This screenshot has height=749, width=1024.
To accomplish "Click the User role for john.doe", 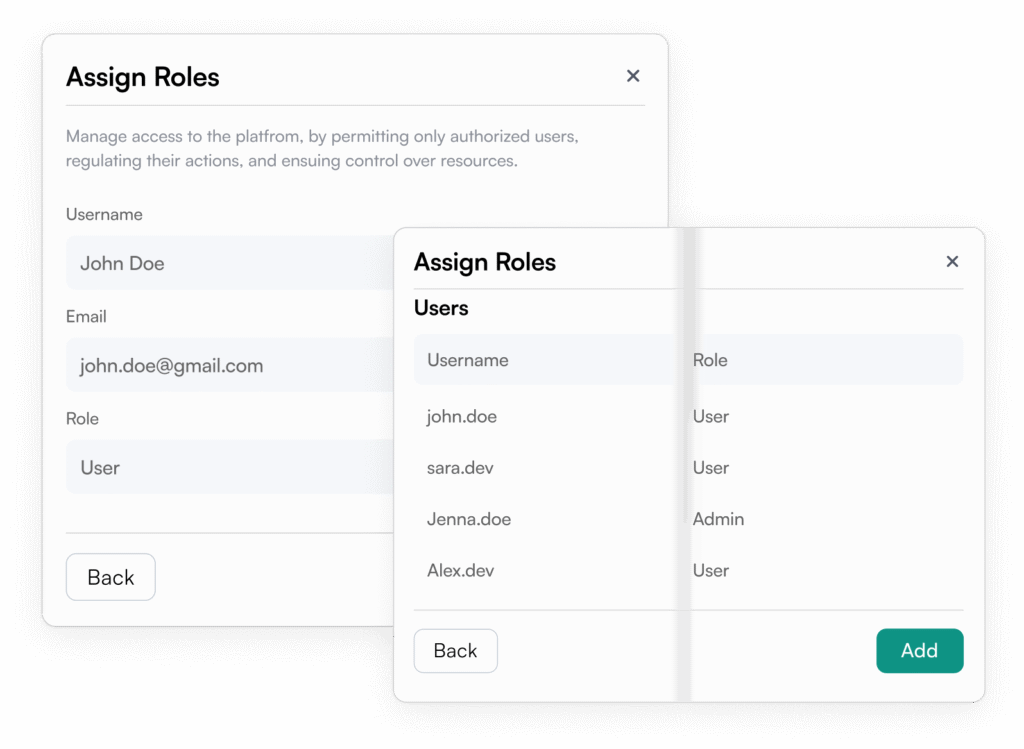I will (x=711, y=417).
